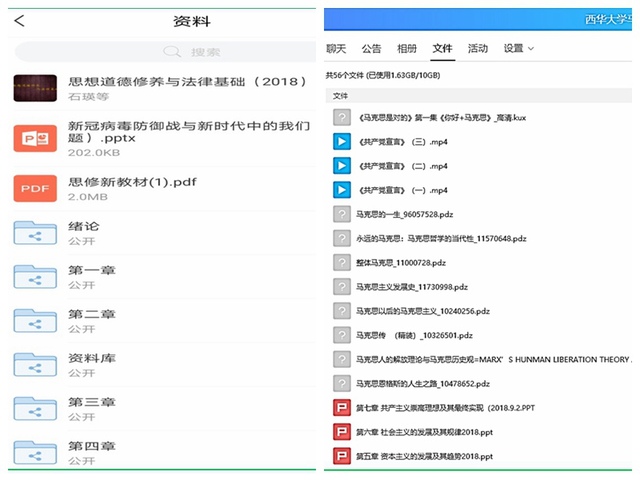Open the 第一章 folder
This screenshot has width=640, height=480.
click(x=35, y=277)
